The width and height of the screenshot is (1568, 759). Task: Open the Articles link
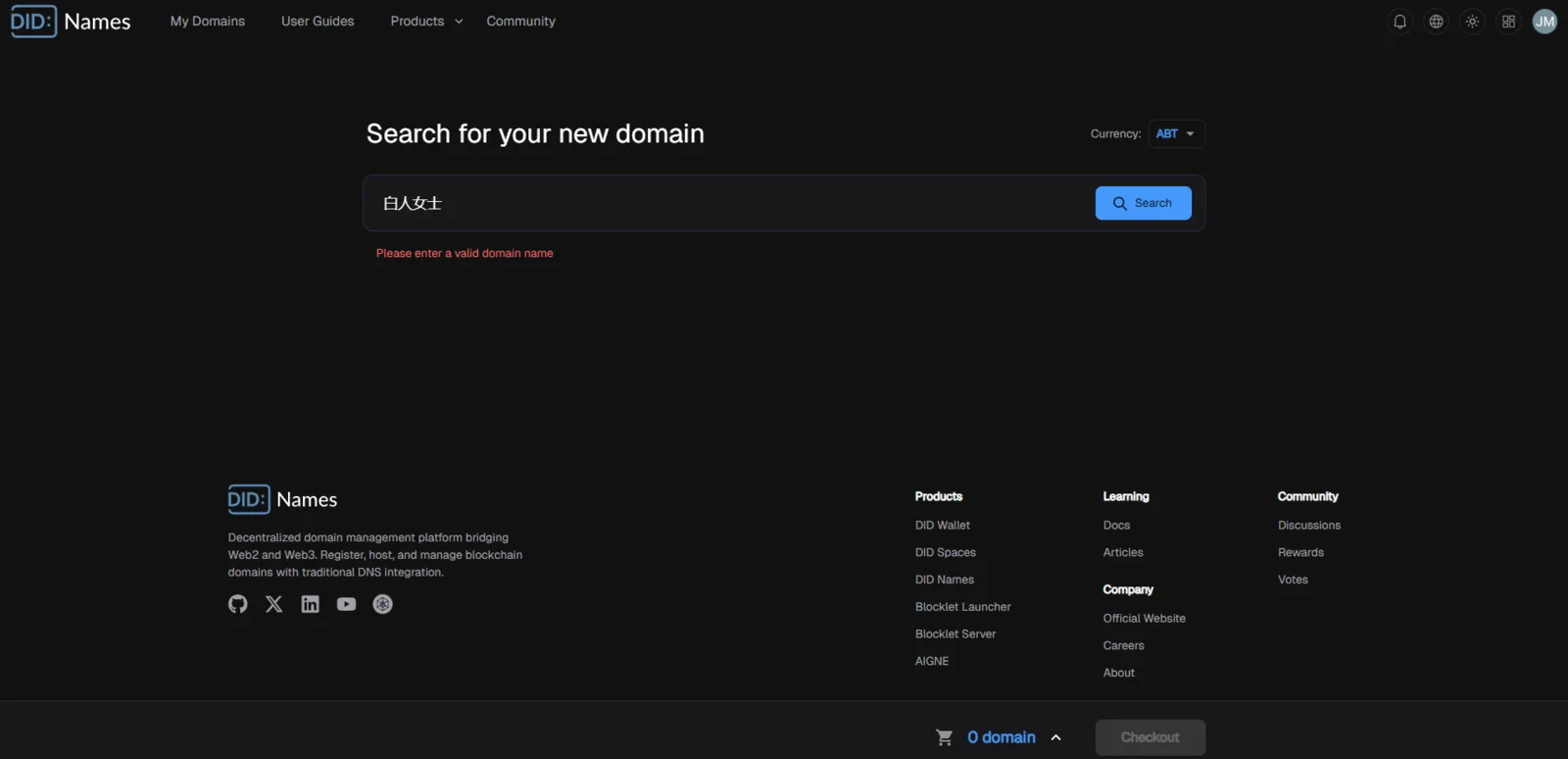1123,553
